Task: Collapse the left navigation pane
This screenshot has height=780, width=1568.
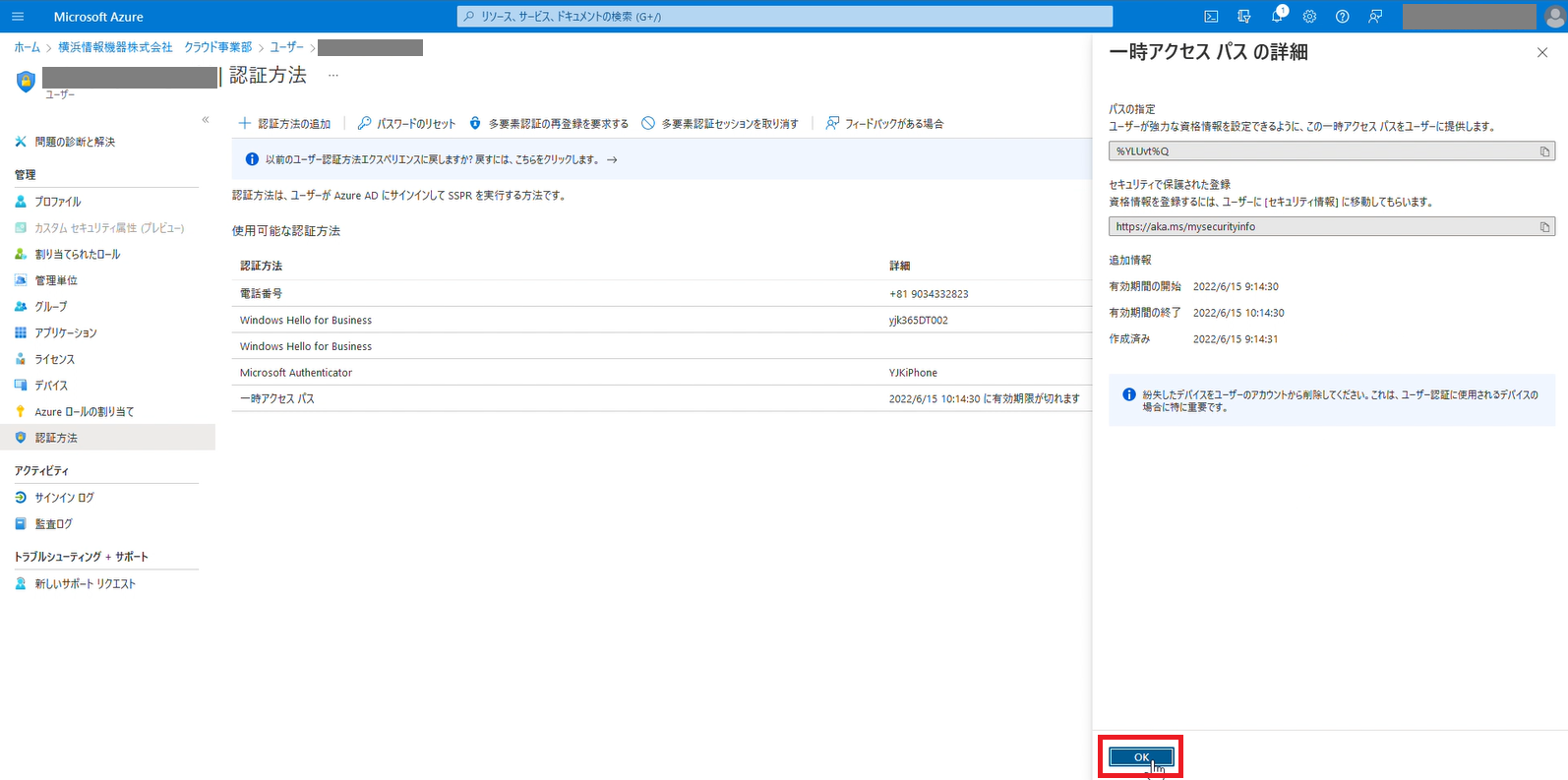Action: 206,120
